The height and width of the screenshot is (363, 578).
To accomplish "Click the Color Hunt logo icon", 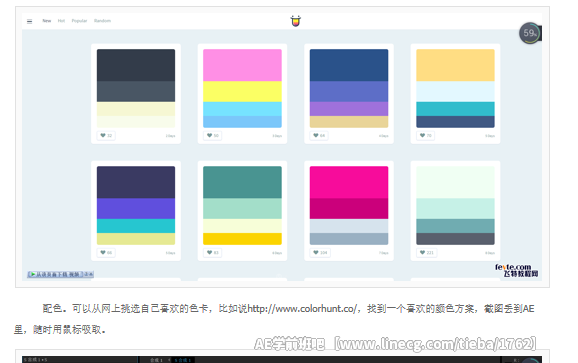I will (296, 21).
